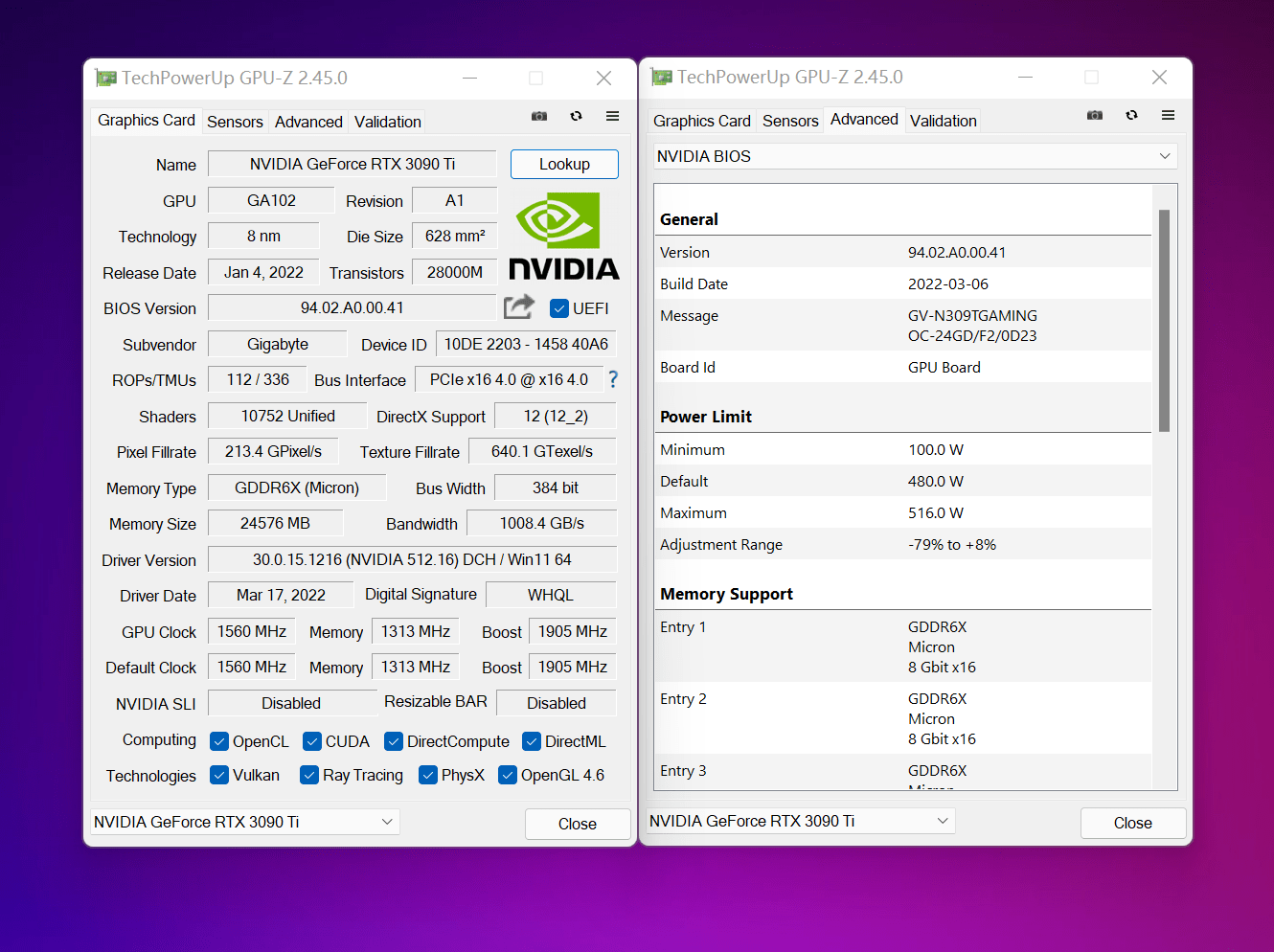Click the Shaders field 10752 Unified
Image resolution: width=1274 pixels, height=952 pixels.
287,416
